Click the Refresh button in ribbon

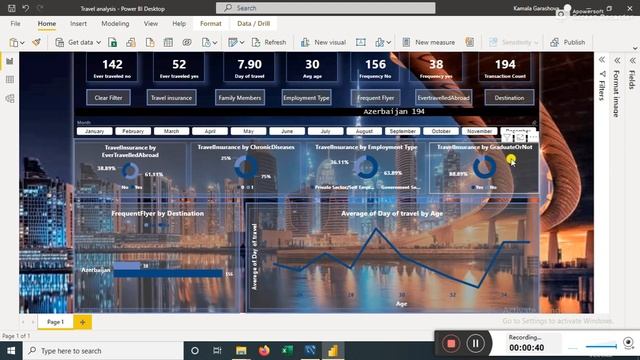click(269, 42)
